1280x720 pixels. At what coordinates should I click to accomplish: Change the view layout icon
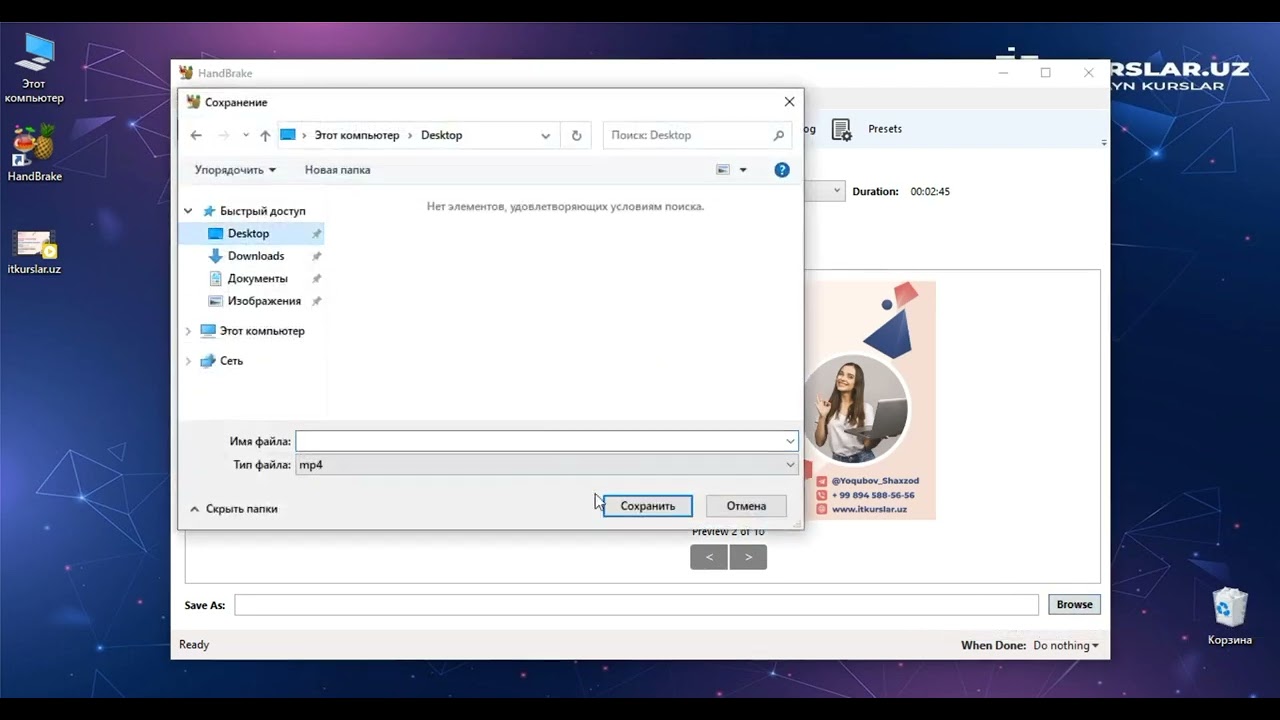click(x=723, y=170)
